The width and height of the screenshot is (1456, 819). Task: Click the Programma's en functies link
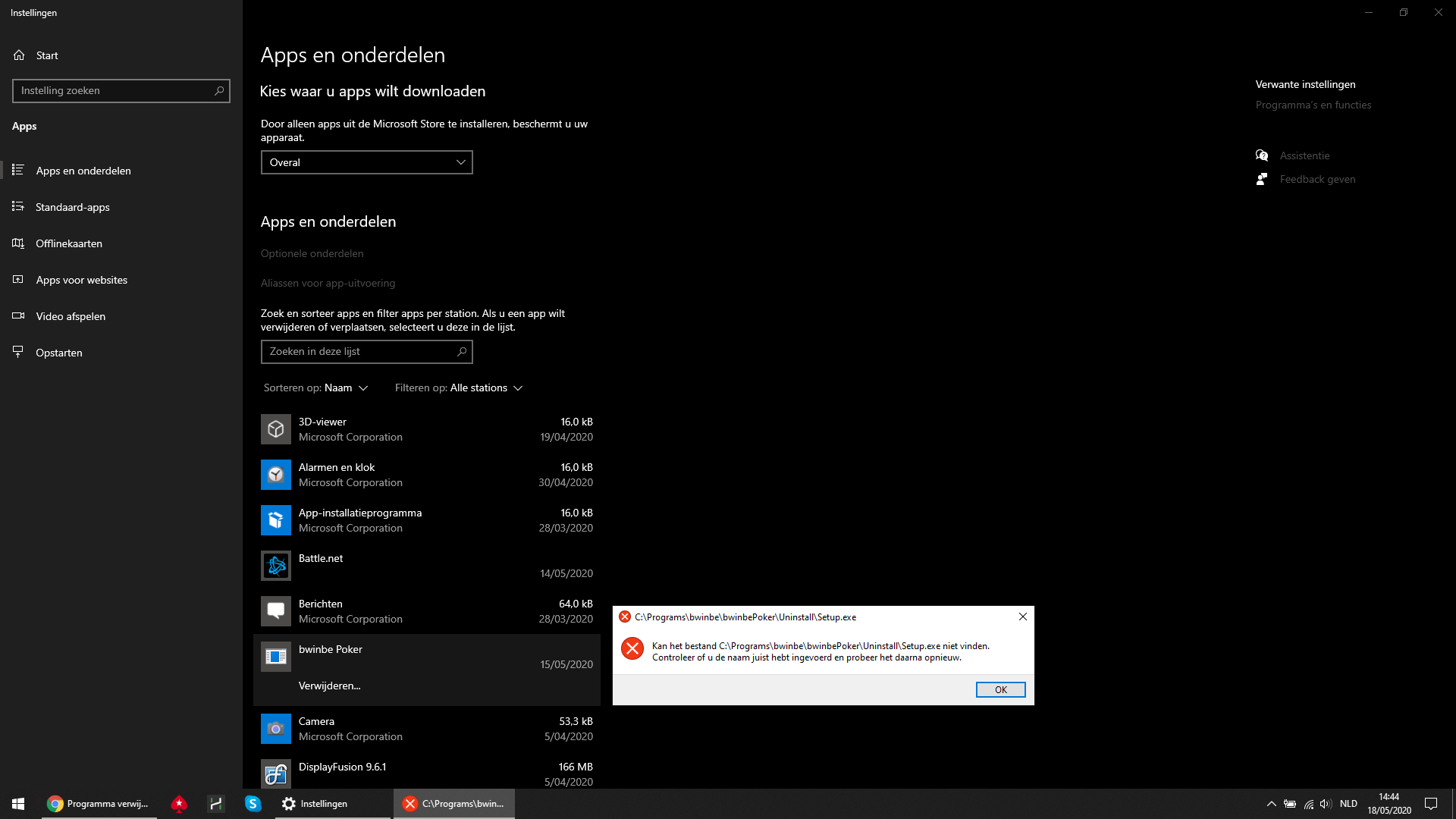click(1313, 105)
